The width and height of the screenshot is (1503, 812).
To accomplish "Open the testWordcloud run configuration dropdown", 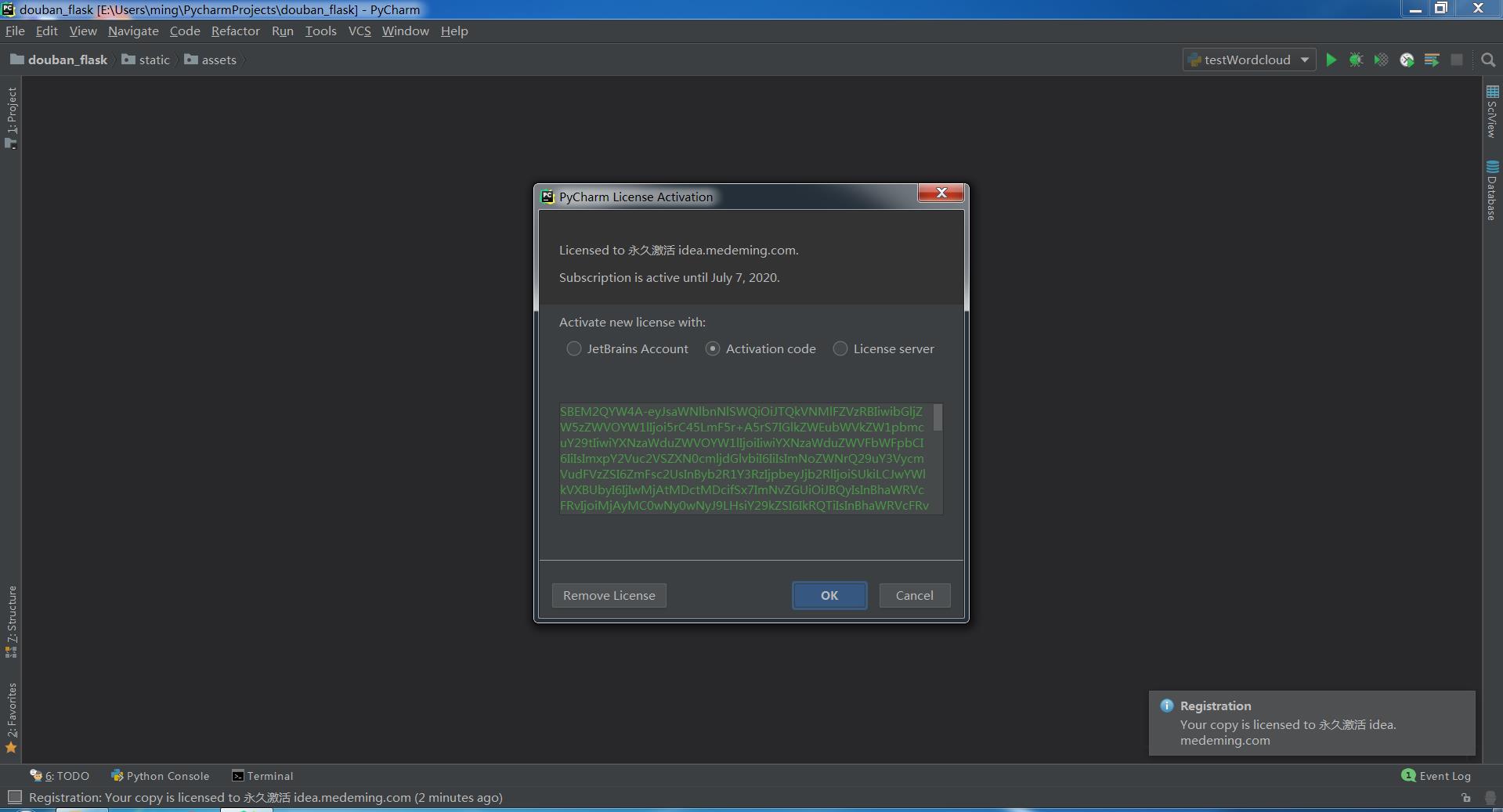I will coord(1249,60).
